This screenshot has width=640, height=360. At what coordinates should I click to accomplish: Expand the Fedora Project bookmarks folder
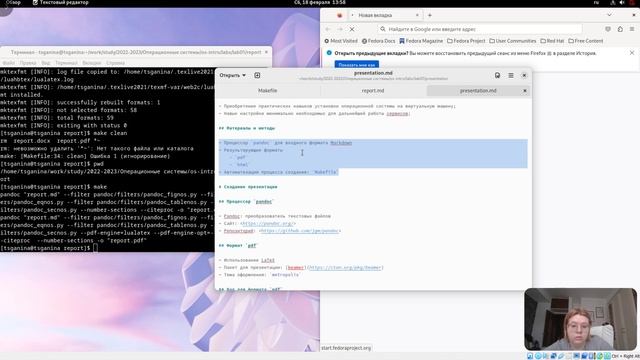tap(466, 41)
